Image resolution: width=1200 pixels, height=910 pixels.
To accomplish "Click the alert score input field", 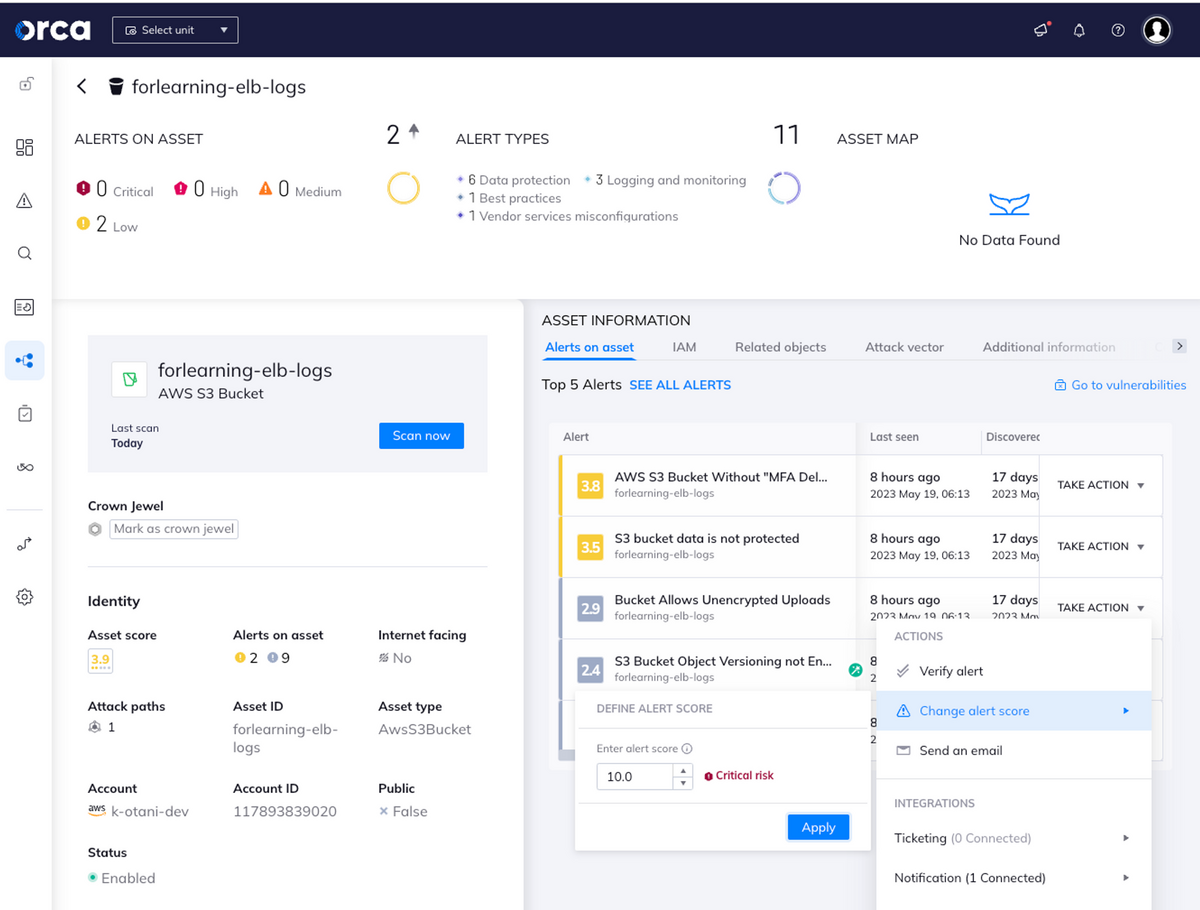I will [x=635, y=776].
